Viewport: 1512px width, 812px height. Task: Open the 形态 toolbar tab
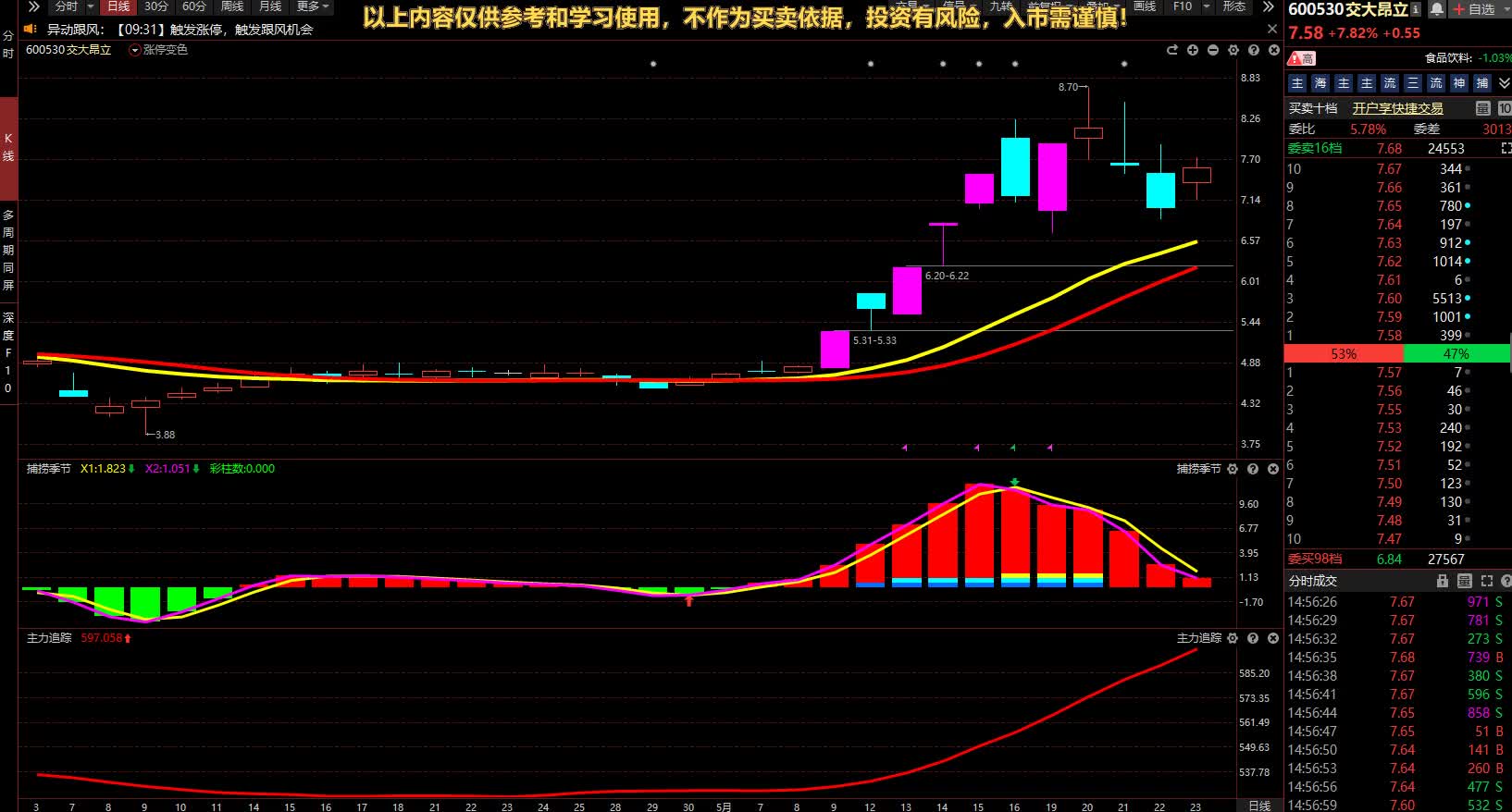(x=1234, y=6)
